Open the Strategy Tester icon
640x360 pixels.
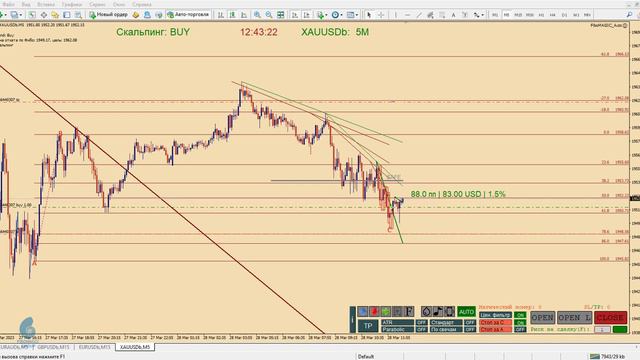coord(78,15)
